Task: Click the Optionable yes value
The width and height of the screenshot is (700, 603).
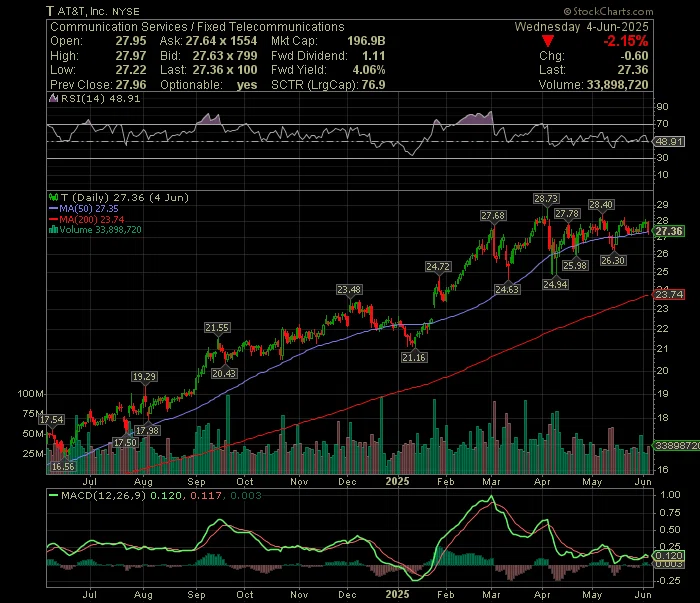Action: point(247,85)
